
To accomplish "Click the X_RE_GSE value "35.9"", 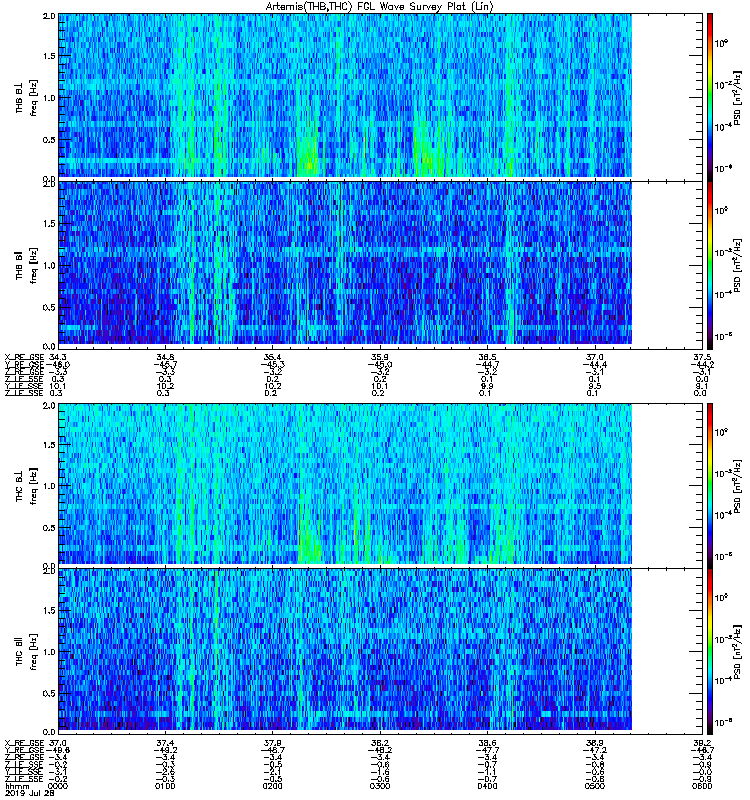I will click(380, 357).
